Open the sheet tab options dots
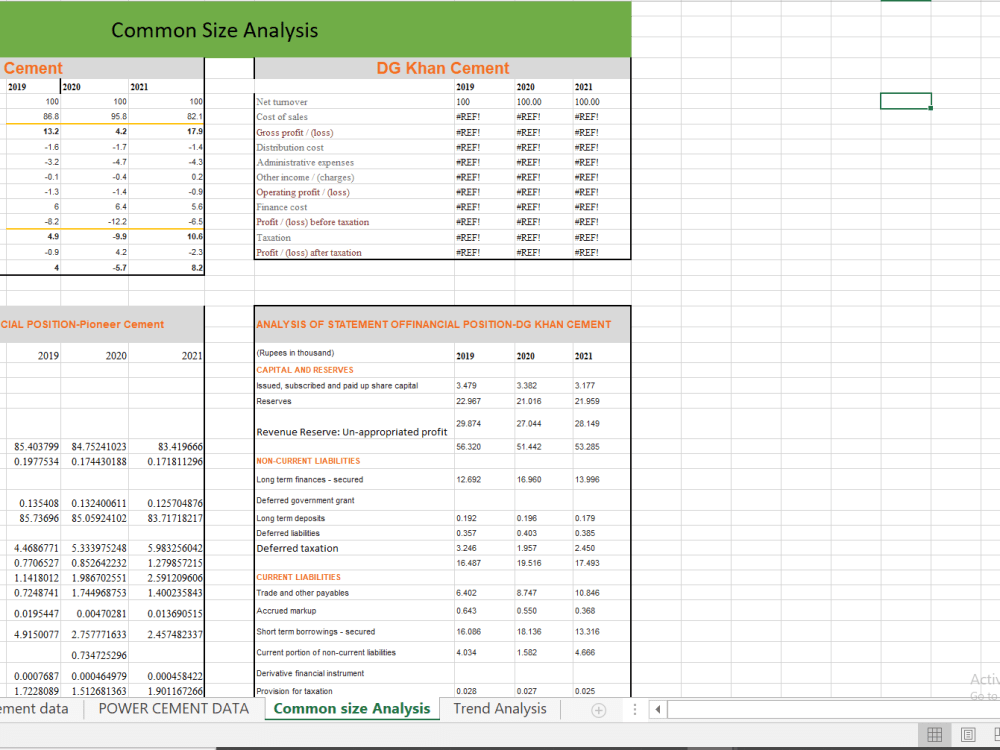This screenshot has width=1000, height=750. [635, 709]
